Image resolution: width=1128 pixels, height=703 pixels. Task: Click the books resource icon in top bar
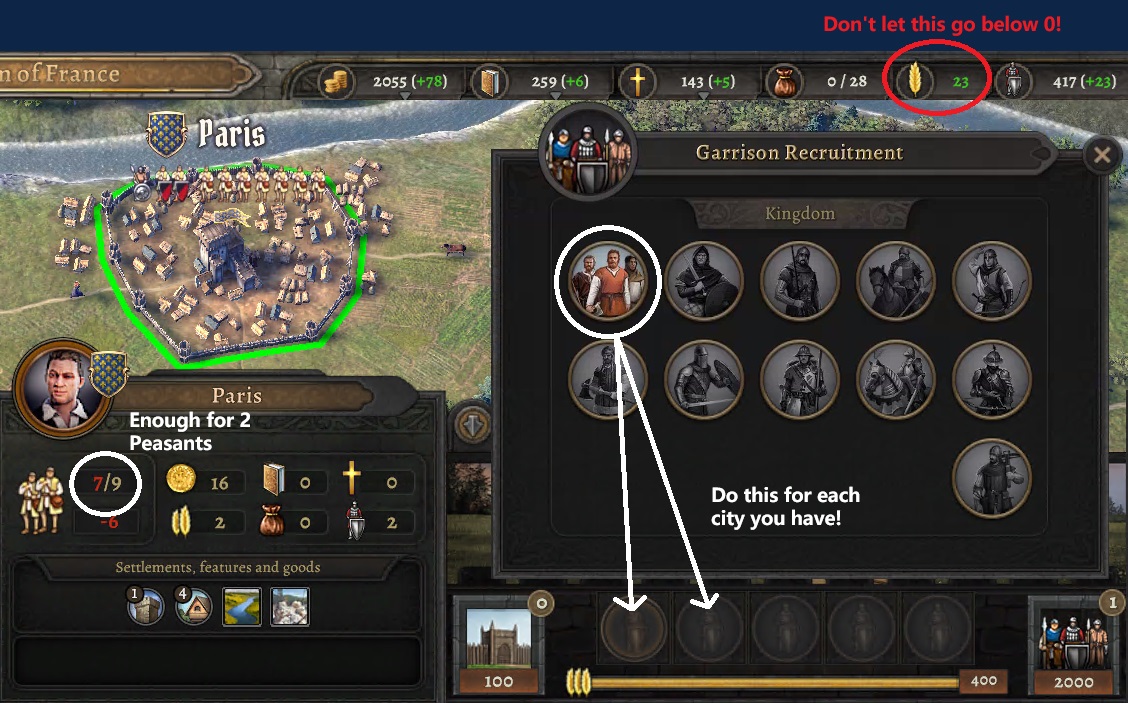489,82
